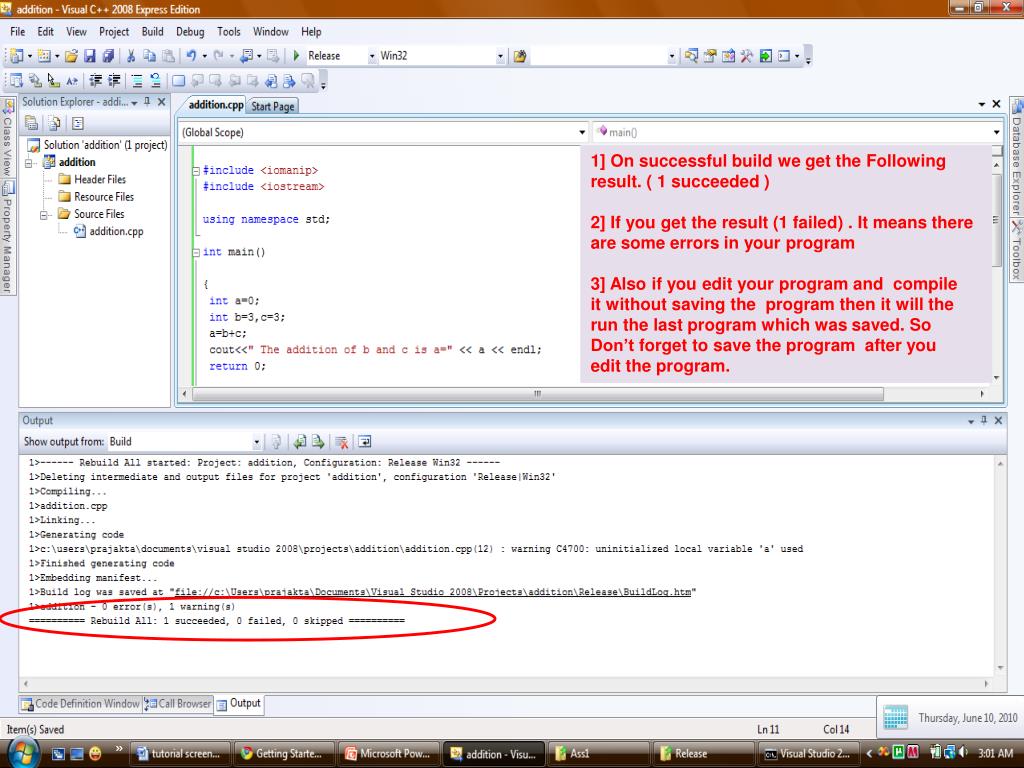Select the Header Files folder

click(100, 180)
